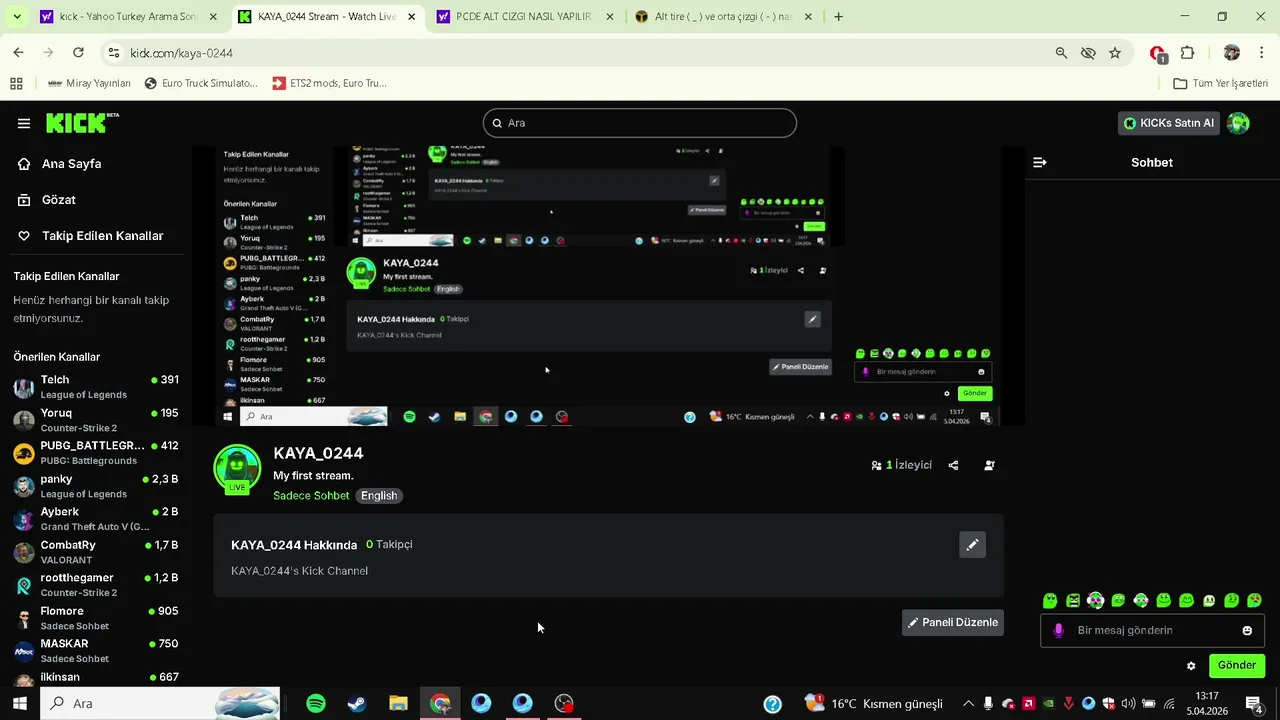
Task: Reload the kick.com page
Action: pyautogui.click(x=78, y=53)
